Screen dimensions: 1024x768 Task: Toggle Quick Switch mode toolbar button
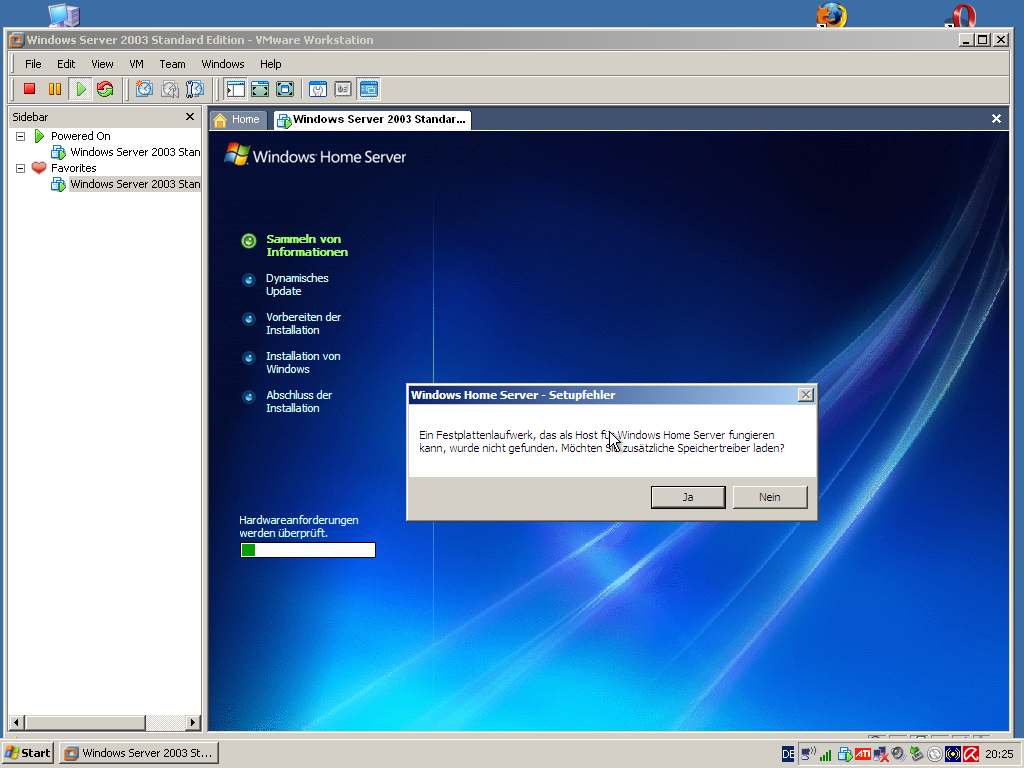coord(285,89)
